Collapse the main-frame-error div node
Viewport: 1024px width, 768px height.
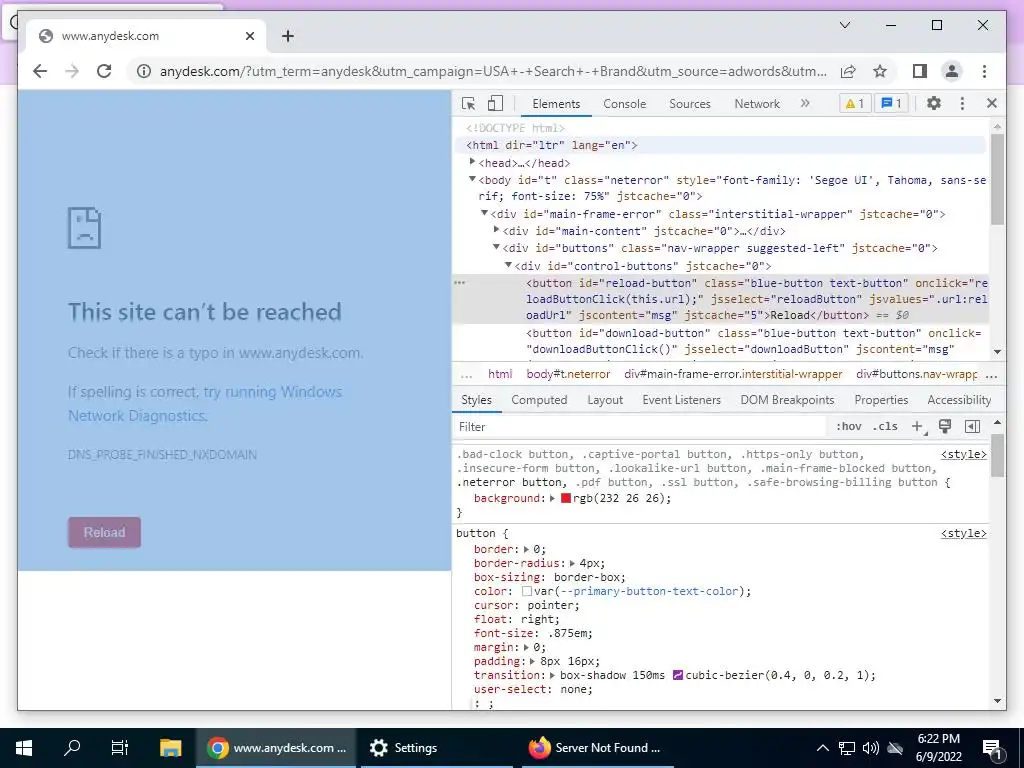click(x=484, y=213)
